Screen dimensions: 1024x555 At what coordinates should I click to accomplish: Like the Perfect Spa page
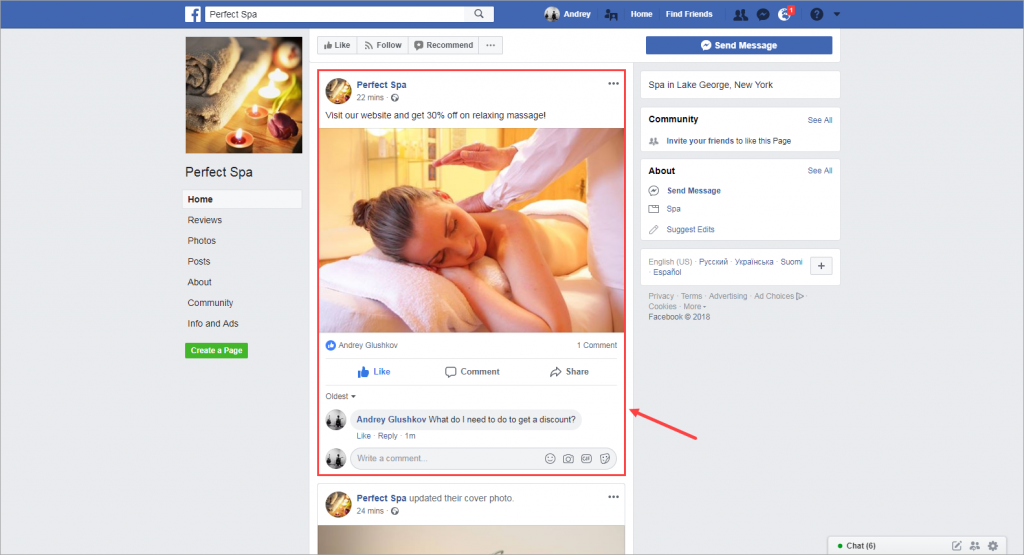[x=337, y=45]
